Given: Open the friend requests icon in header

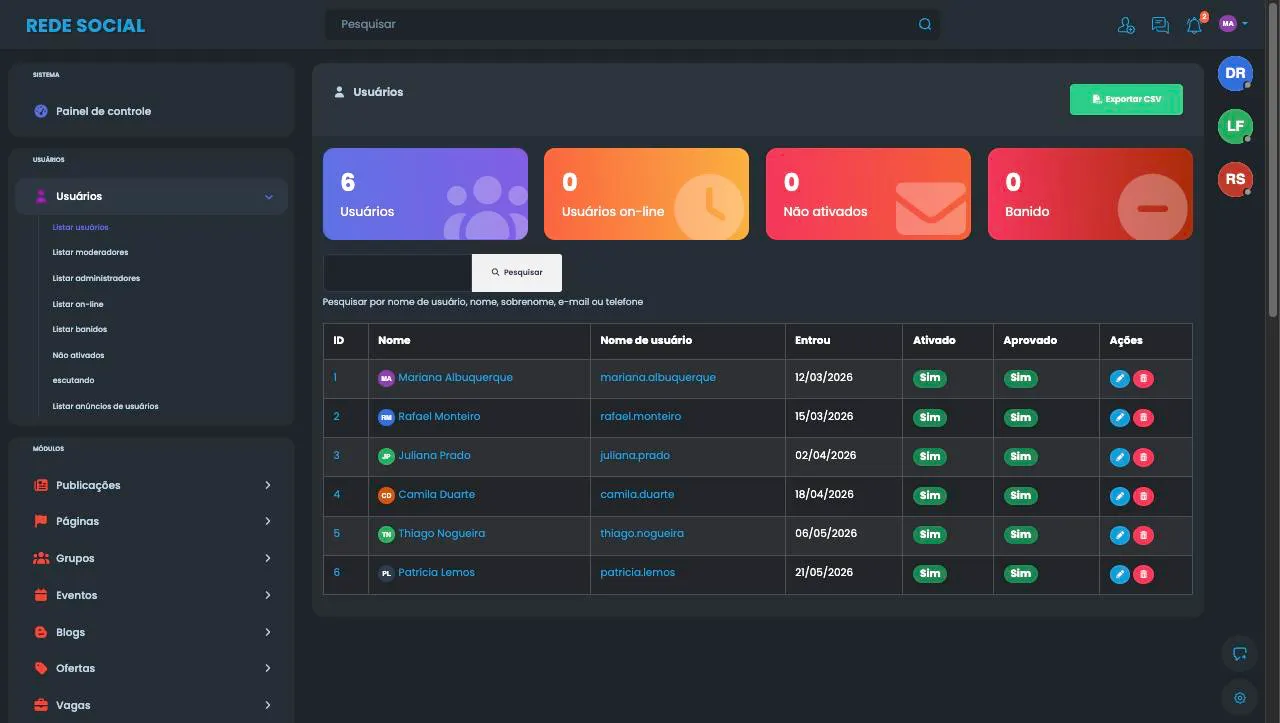Looking at the screenshot, I should (x=1126, y=25).
